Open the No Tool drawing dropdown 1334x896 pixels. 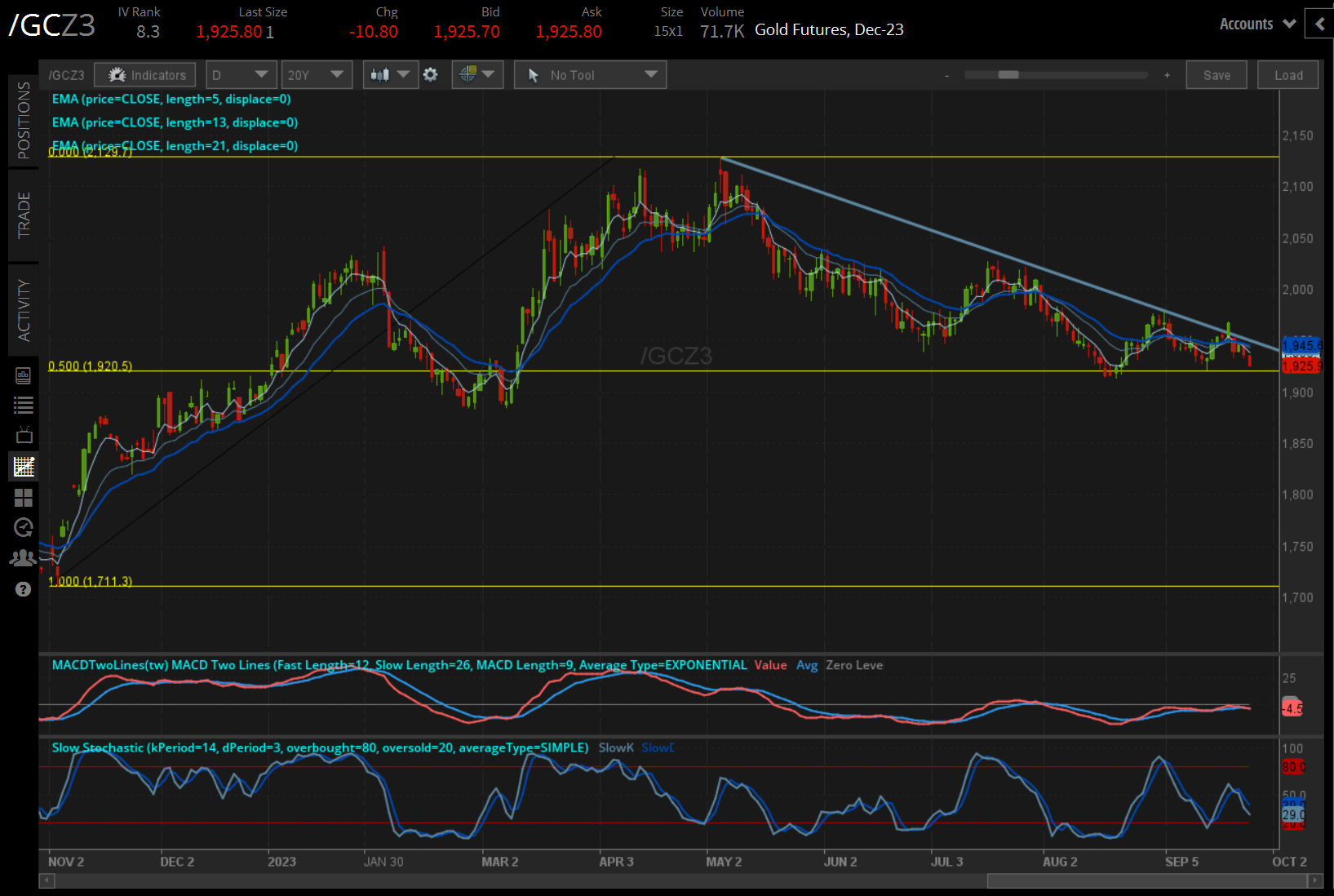591,75
